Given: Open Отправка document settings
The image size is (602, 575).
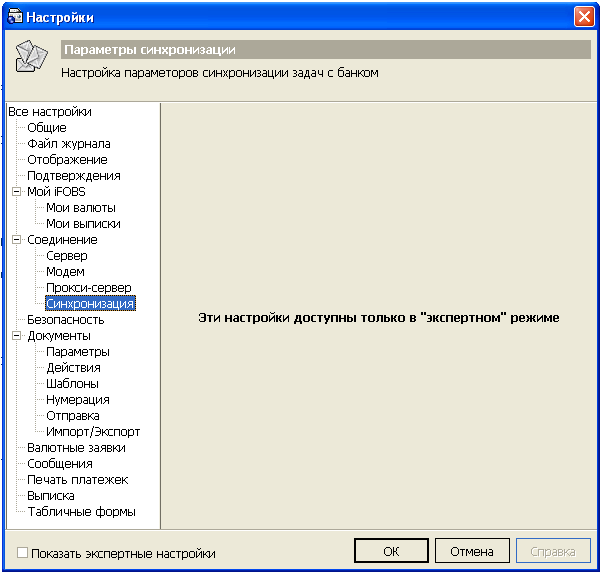Looking at the screenshot, I should (x=73, y=415).
